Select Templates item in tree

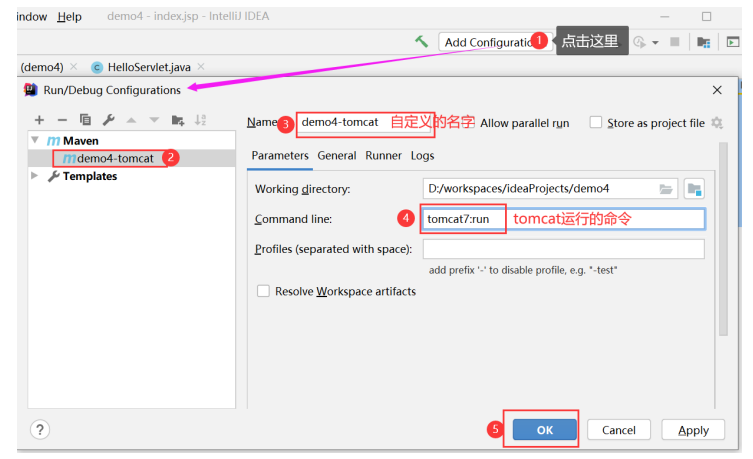click(x=90, y=176)
